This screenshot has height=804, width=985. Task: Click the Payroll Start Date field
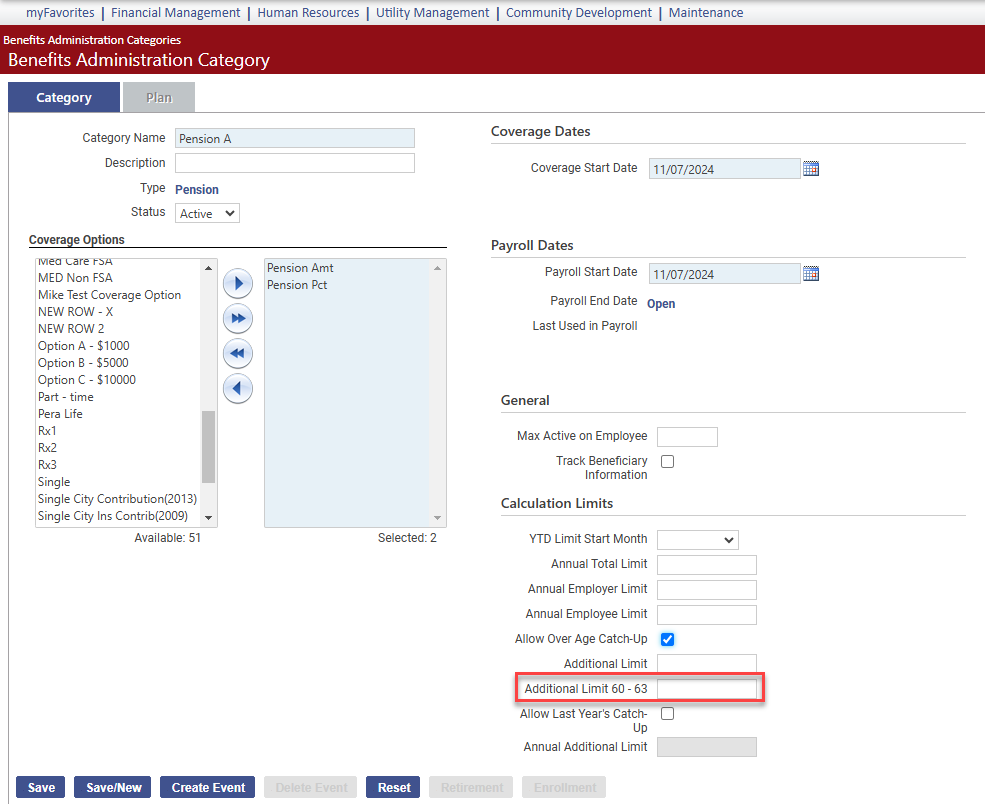[724, 273]
